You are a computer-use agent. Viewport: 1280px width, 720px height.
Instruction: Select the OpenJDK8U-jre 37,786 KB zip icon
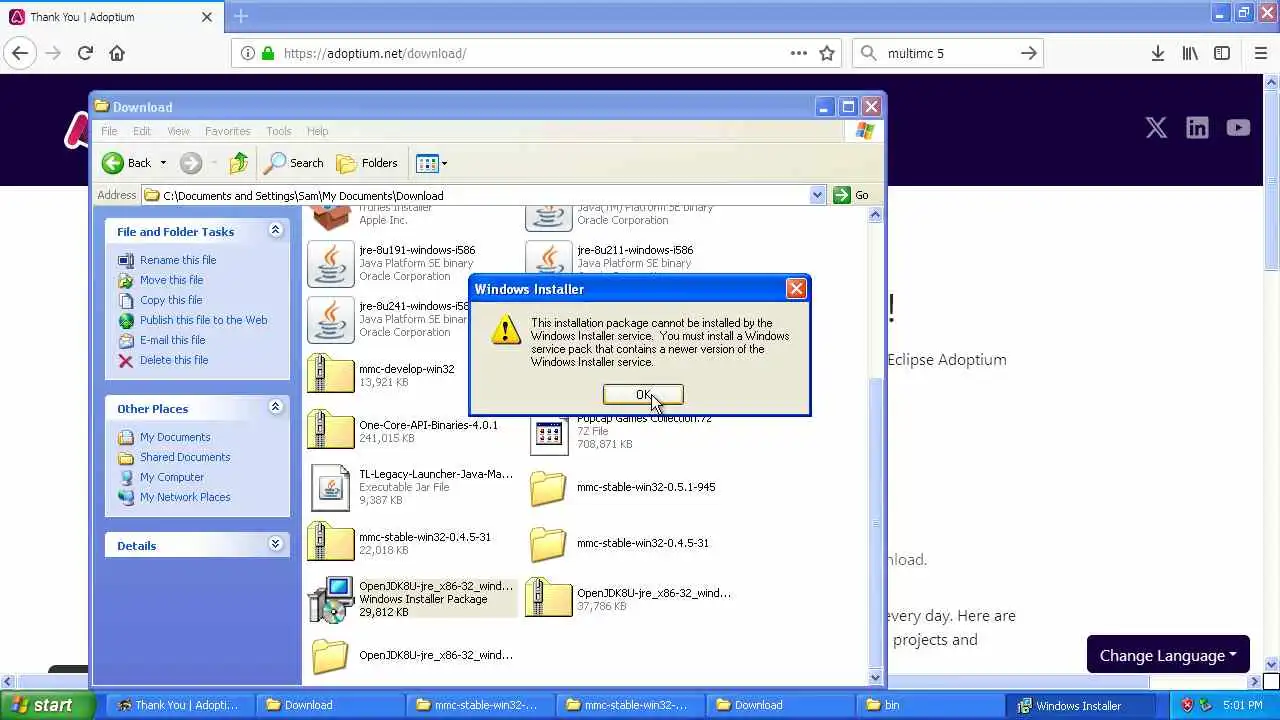[549, 599]
